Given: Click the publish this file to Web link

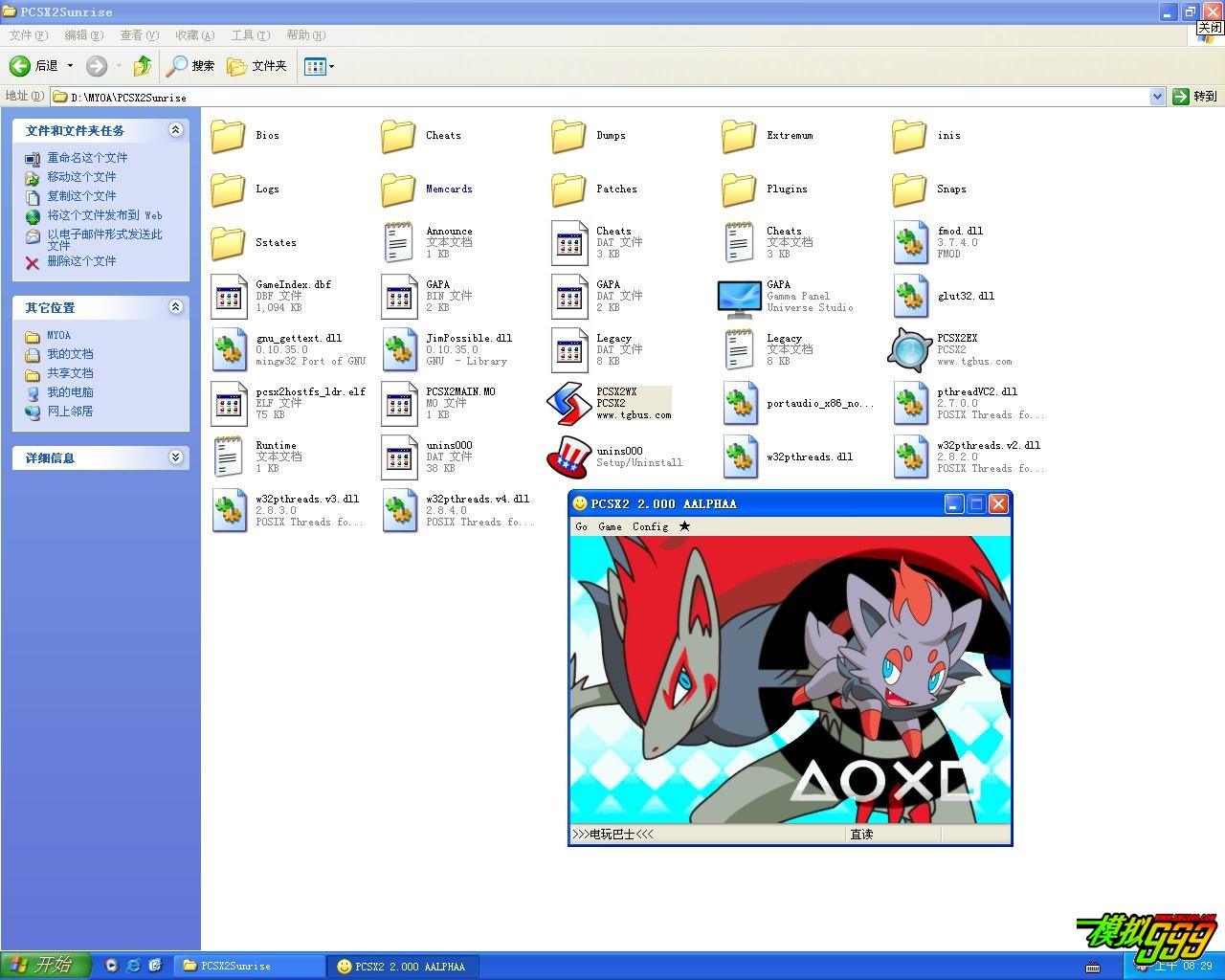Looking at the screenshot, I should 105,215.
